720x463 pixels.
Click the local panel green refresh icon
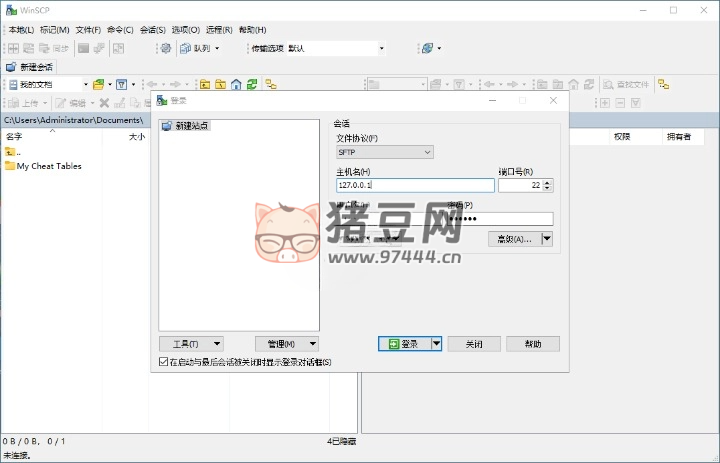tap(252, 85)
